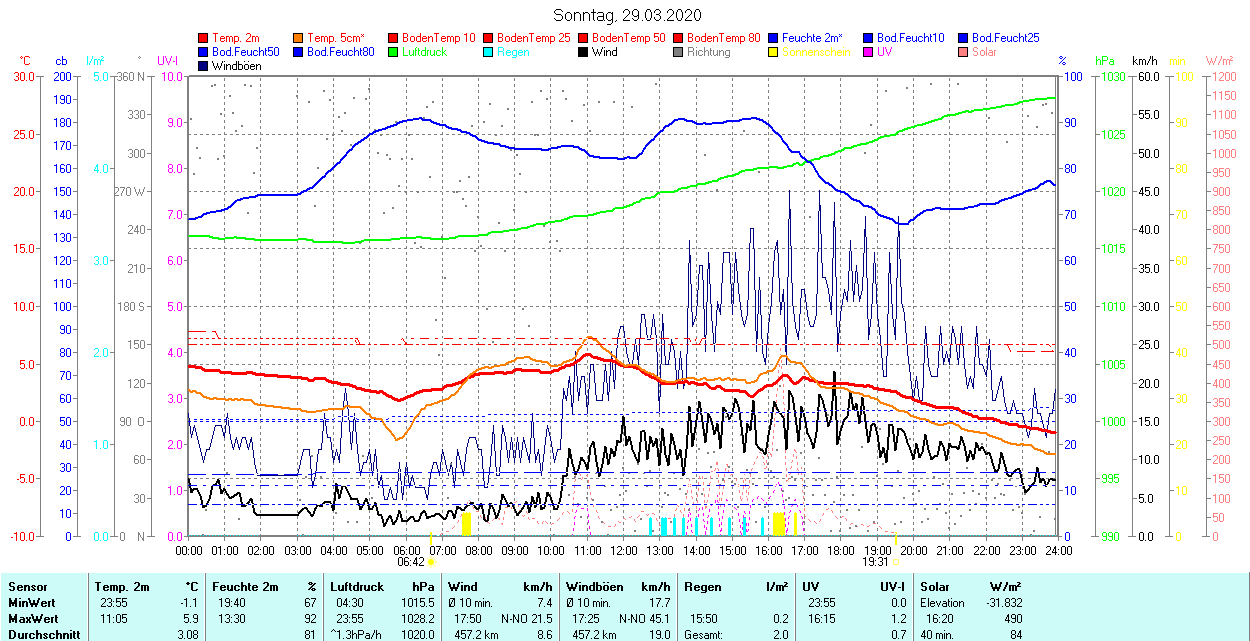1250x641 pixels.
Task: Click the red Temp. 2m legend swatch
Action: point(204,38)
